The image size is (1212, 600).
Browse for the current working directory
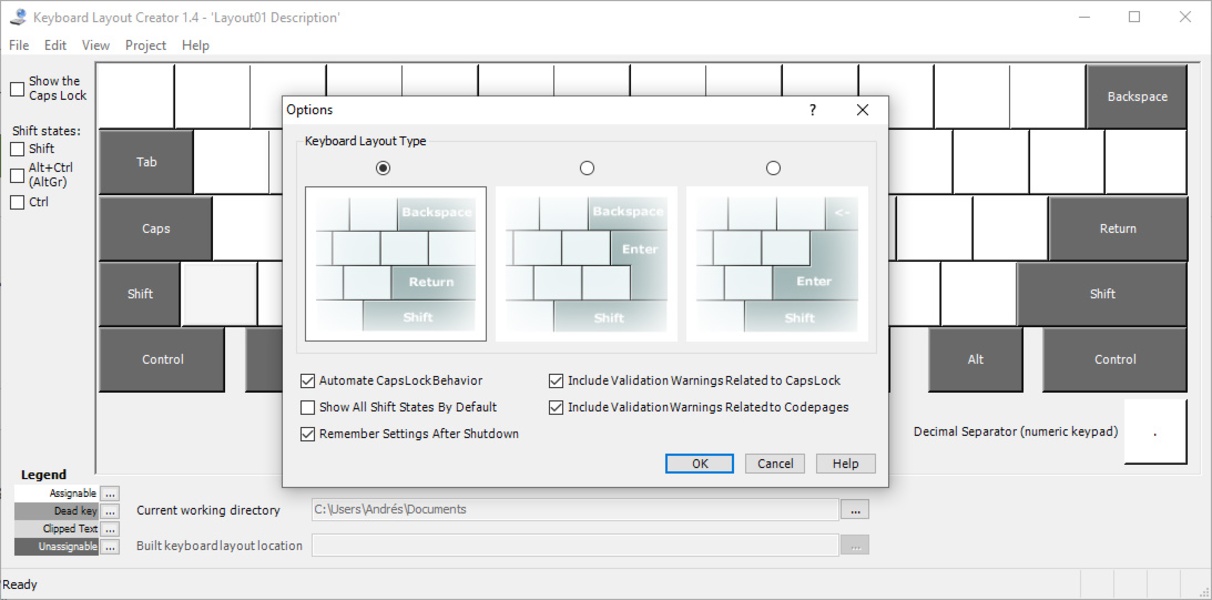click(854, 510)
